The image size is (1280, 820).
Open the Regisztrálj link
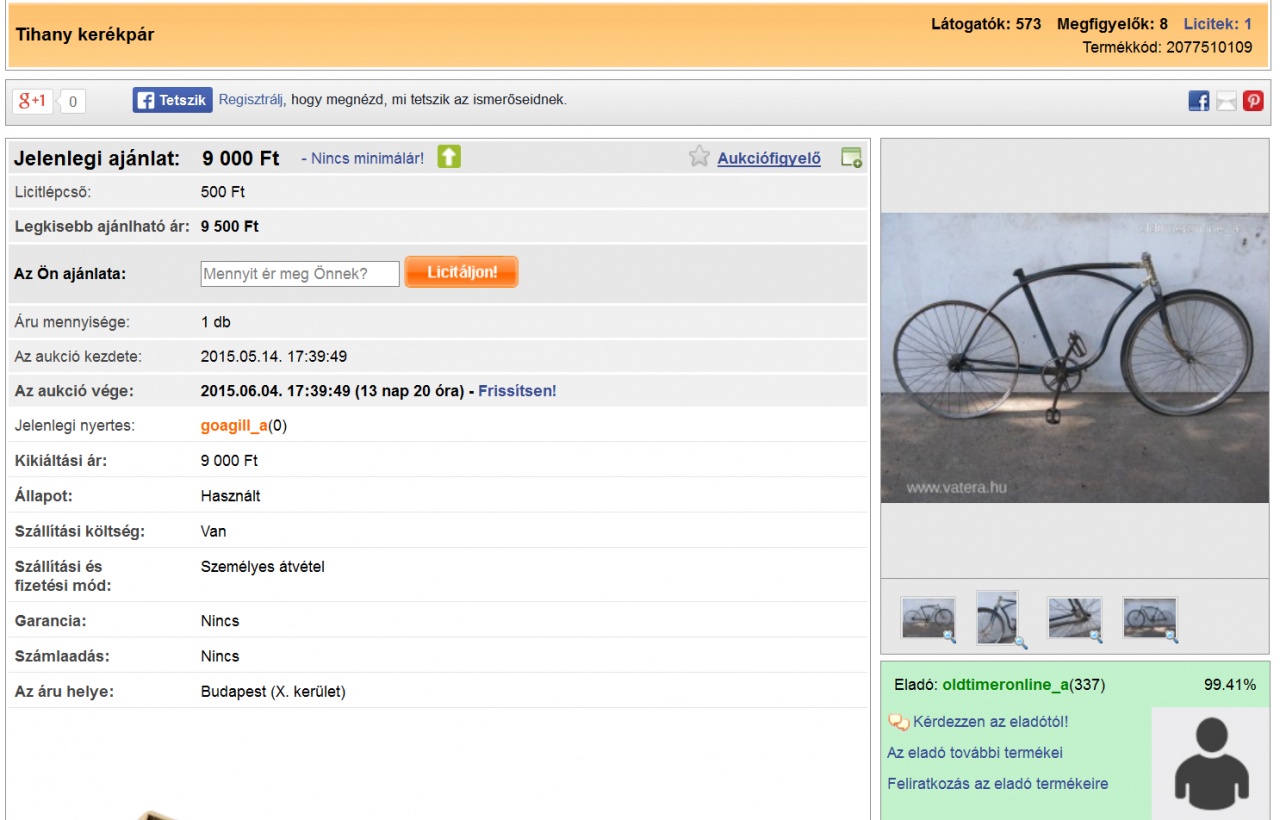coord(252,100)
